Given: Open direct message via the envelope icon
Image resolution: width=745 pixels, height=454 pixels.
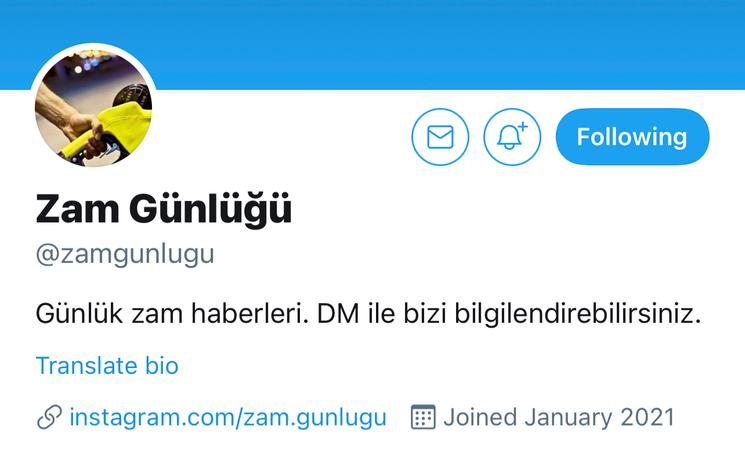Looking at the screenshot, I should tap(440, 137).
